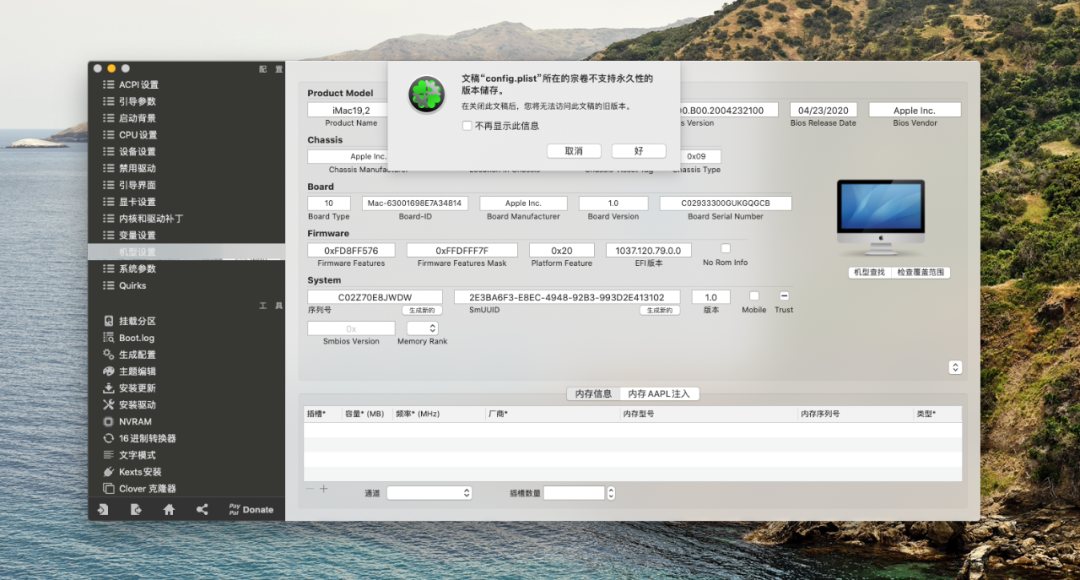The height and width of the screenshot is (580, 1080).
Task: Open the Boot.log viewer icon
Action: tap(108, 338)
